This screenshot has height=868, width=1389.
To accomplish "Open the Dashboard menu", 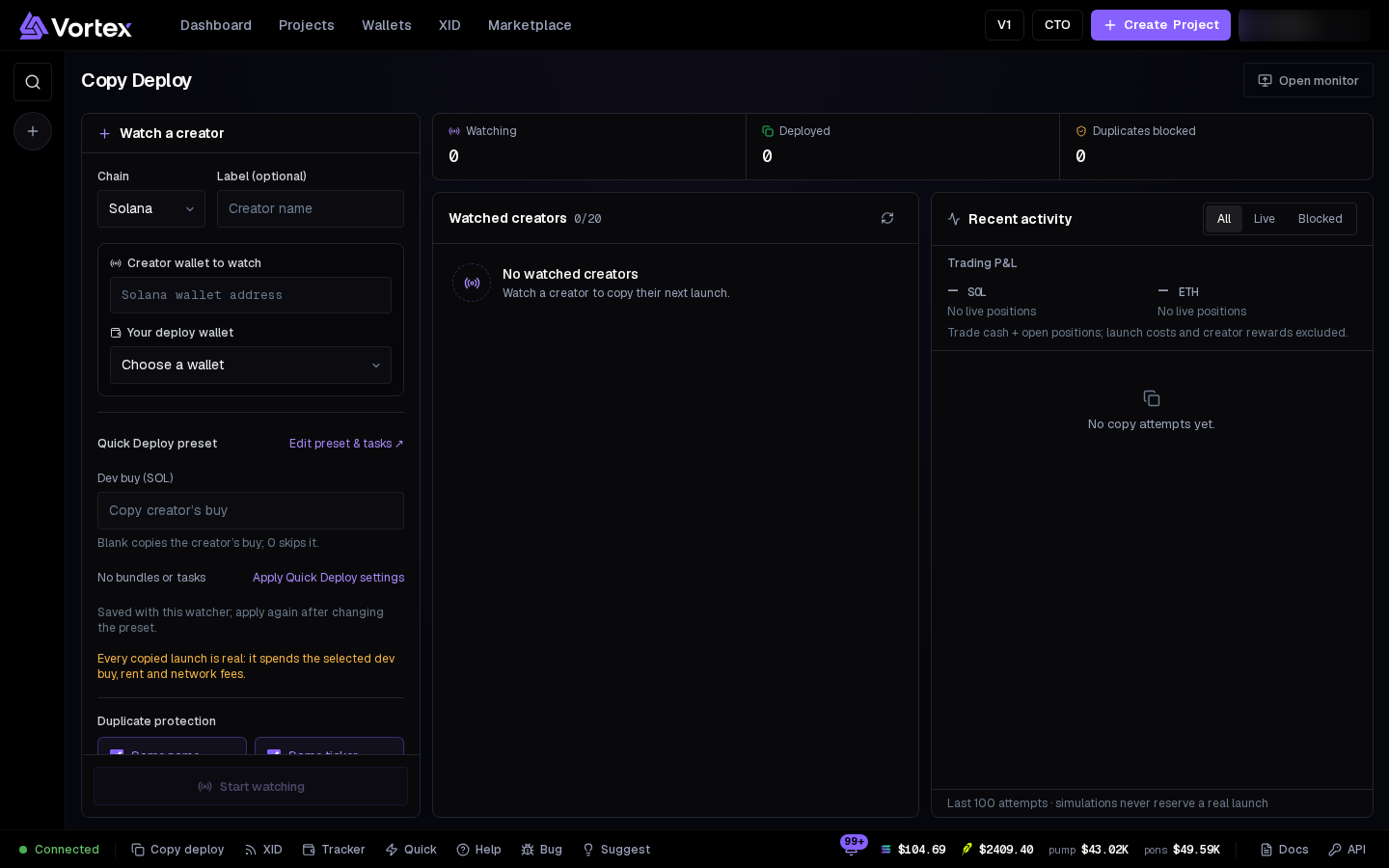I will (x=216, y=25).
